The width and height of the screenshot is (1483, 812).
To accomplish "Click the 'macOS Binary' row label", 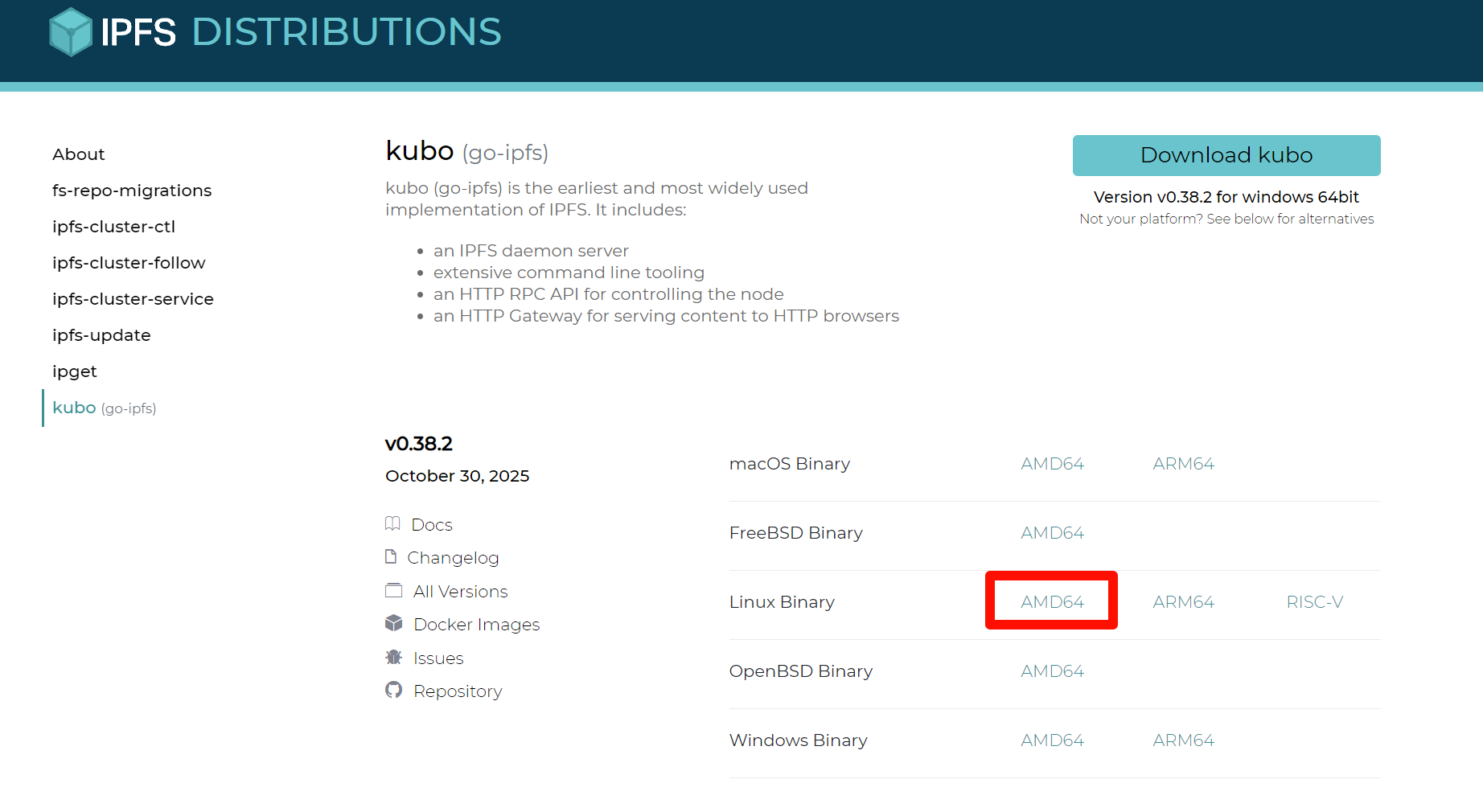I will [790, 464].
